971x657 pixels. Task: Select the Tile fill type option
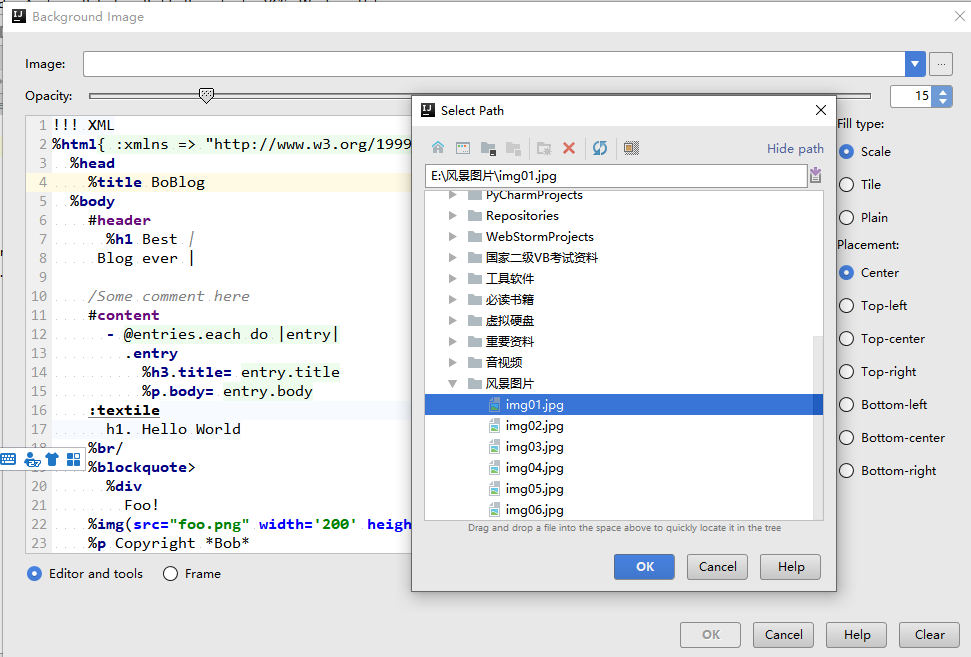tap(847, 184)
